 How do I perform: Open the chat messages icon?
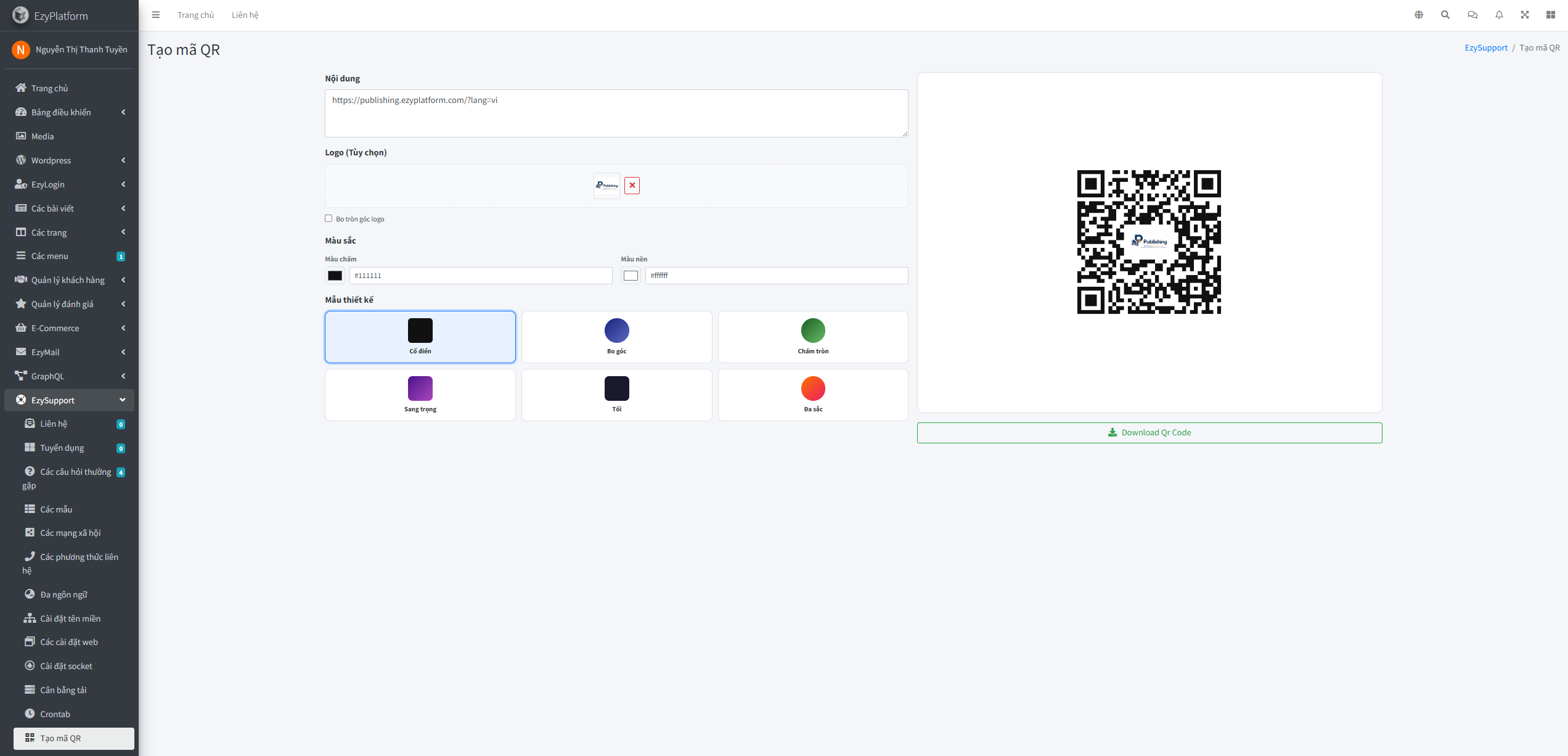click(1472, 15)
